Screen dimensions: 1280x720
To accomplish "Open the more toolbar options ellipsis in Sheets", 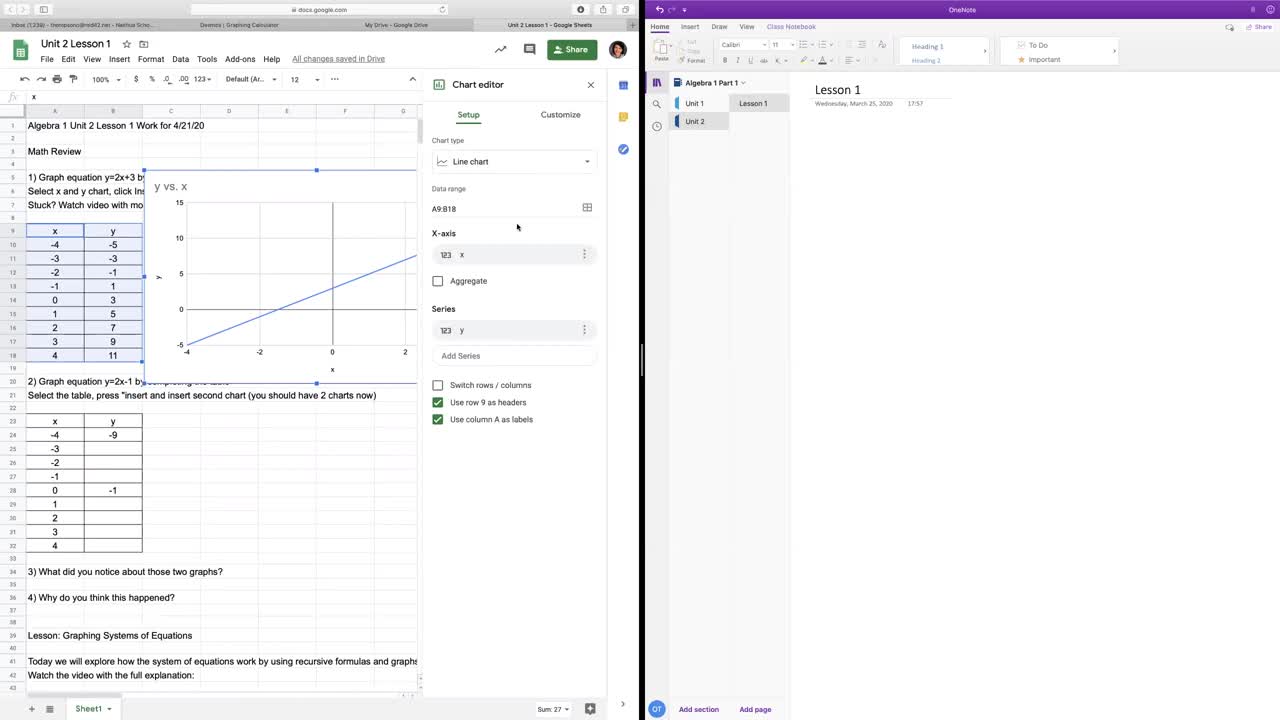I will (334, 79).
